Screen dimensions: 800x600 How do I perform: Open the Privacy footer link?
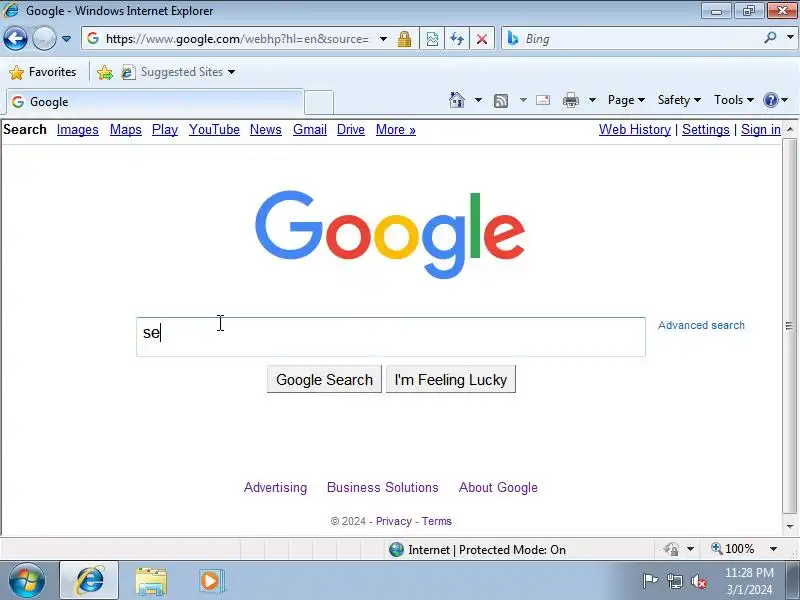[x=393, y=521]
